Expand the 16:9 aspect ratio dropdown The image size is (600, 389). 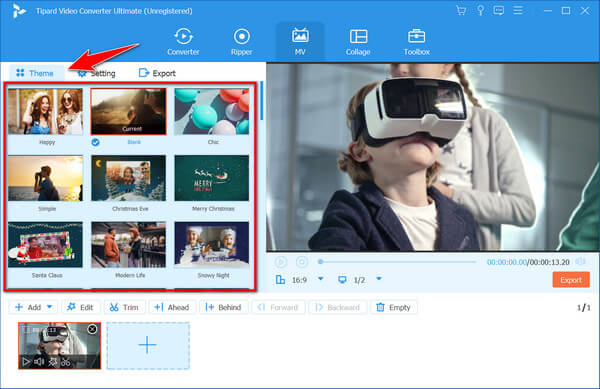tap(321, 279)
